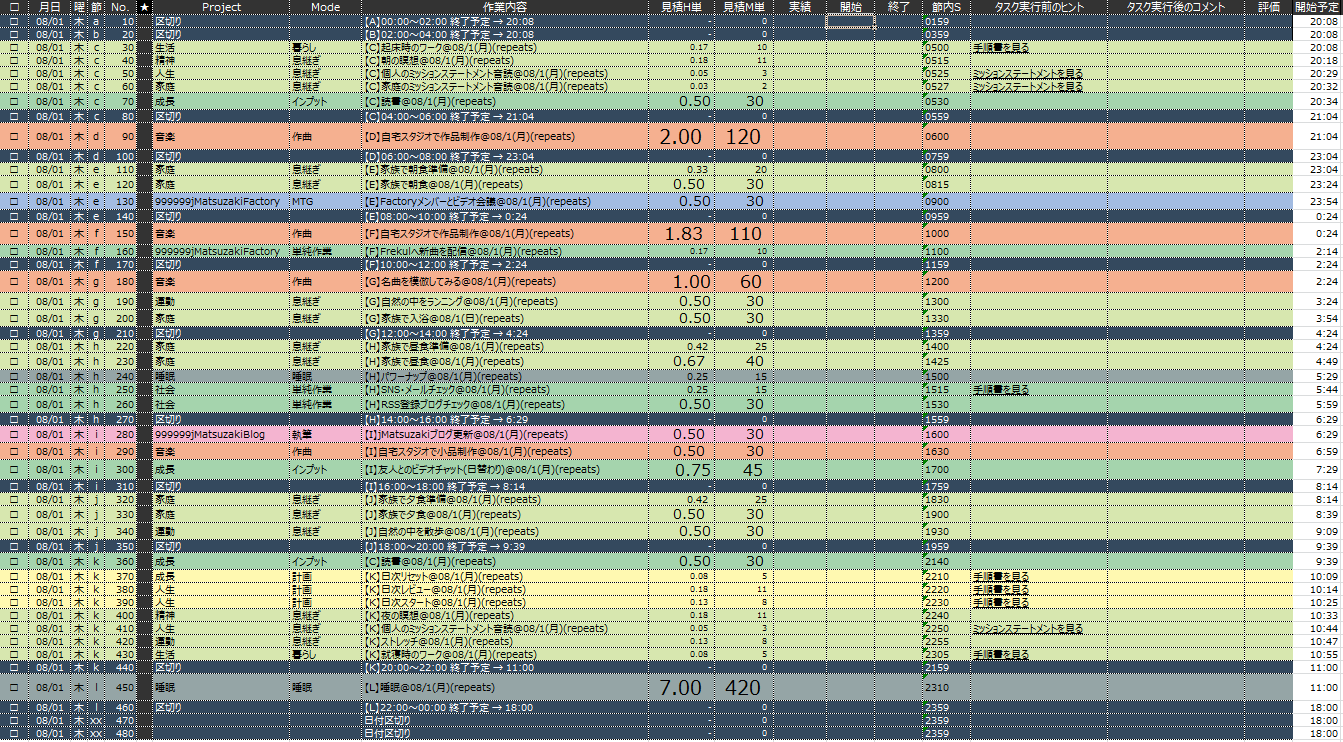Select task cell パワーナップ
Image resolution: width=1343 pixels, height=742 pixels.
point(505,376)
